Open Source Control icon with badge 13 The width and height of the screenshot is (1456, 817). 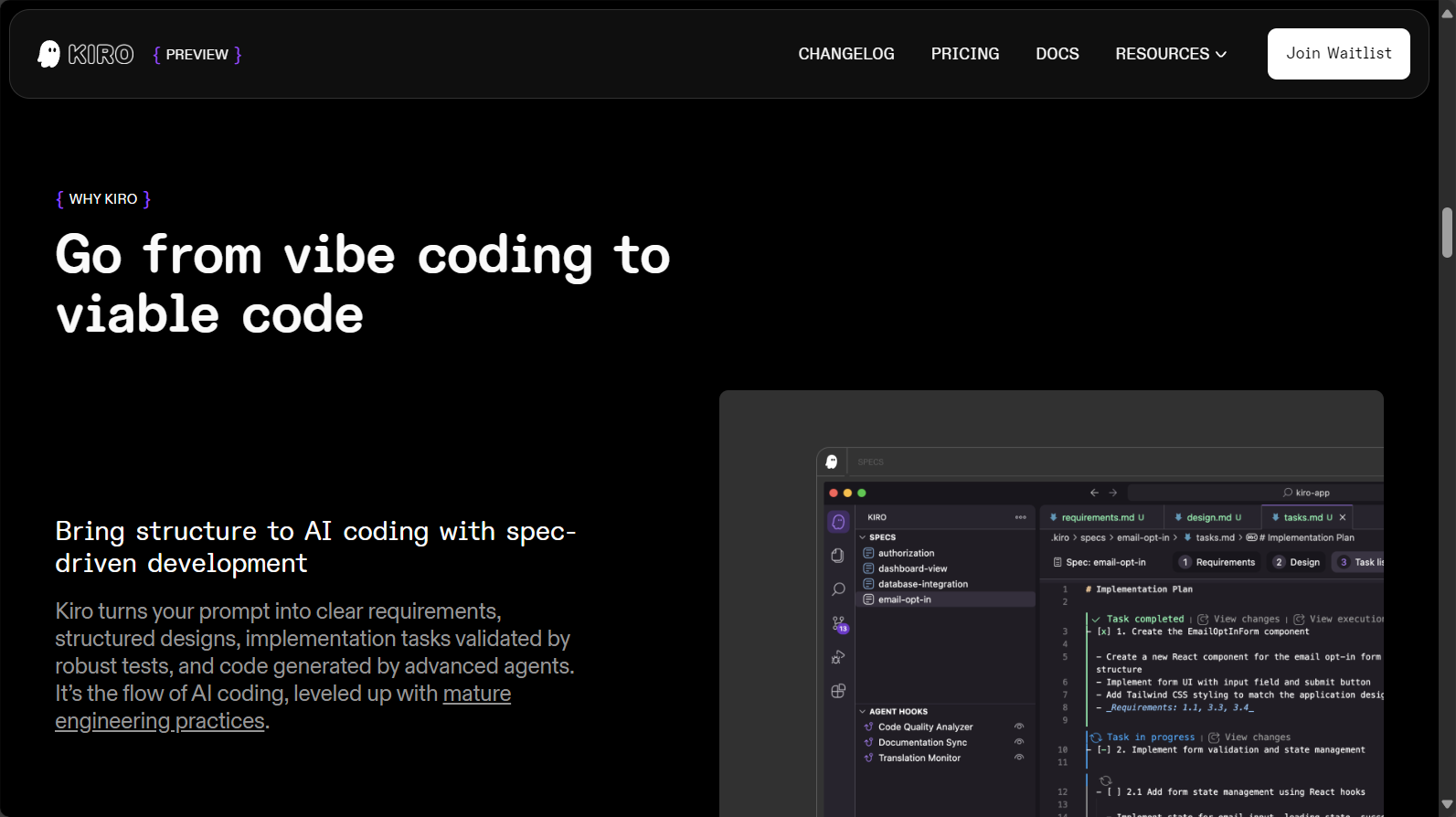(x=839, y=624)
